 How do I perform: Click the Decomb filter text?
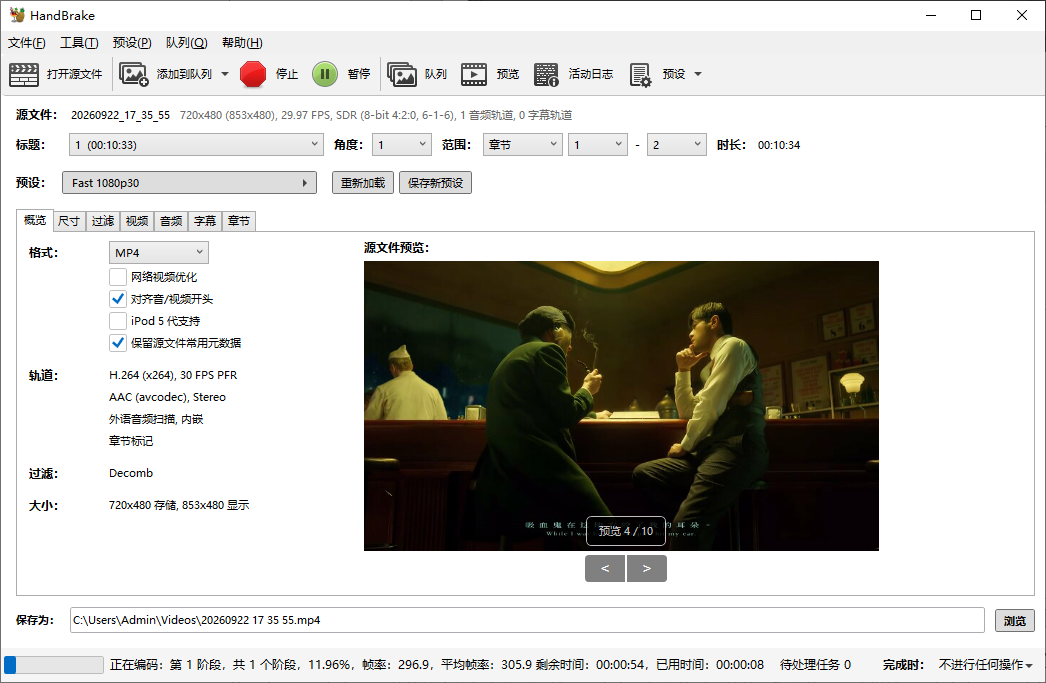[131, 473]
